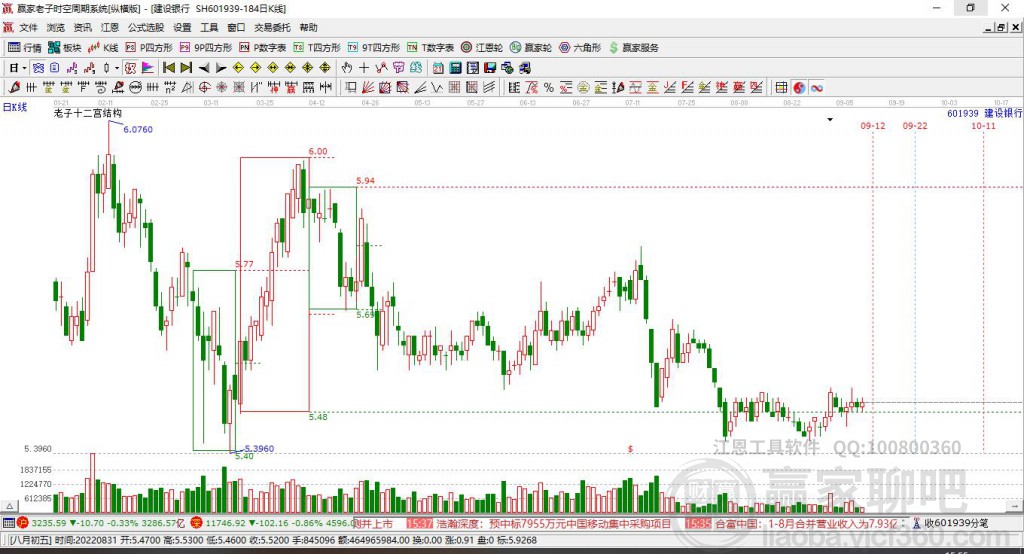Open the 9P四方形 tool
This screenshot has width=1024, height=554.
pyautogui.click(x=206, y=48)
